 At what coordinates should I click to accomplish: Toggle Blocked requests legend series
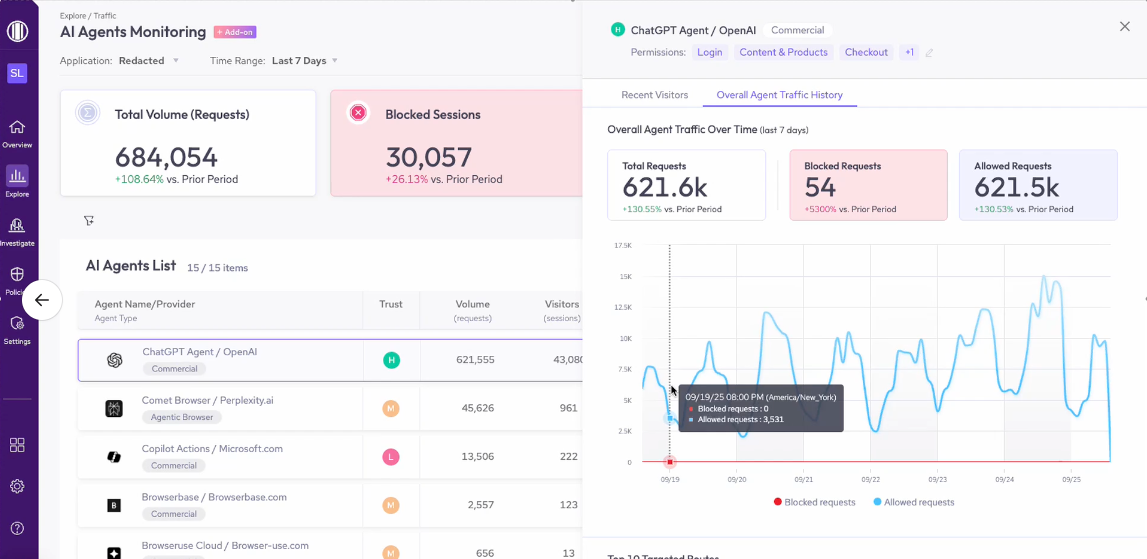pyautogui.click(x=814, y=502)
